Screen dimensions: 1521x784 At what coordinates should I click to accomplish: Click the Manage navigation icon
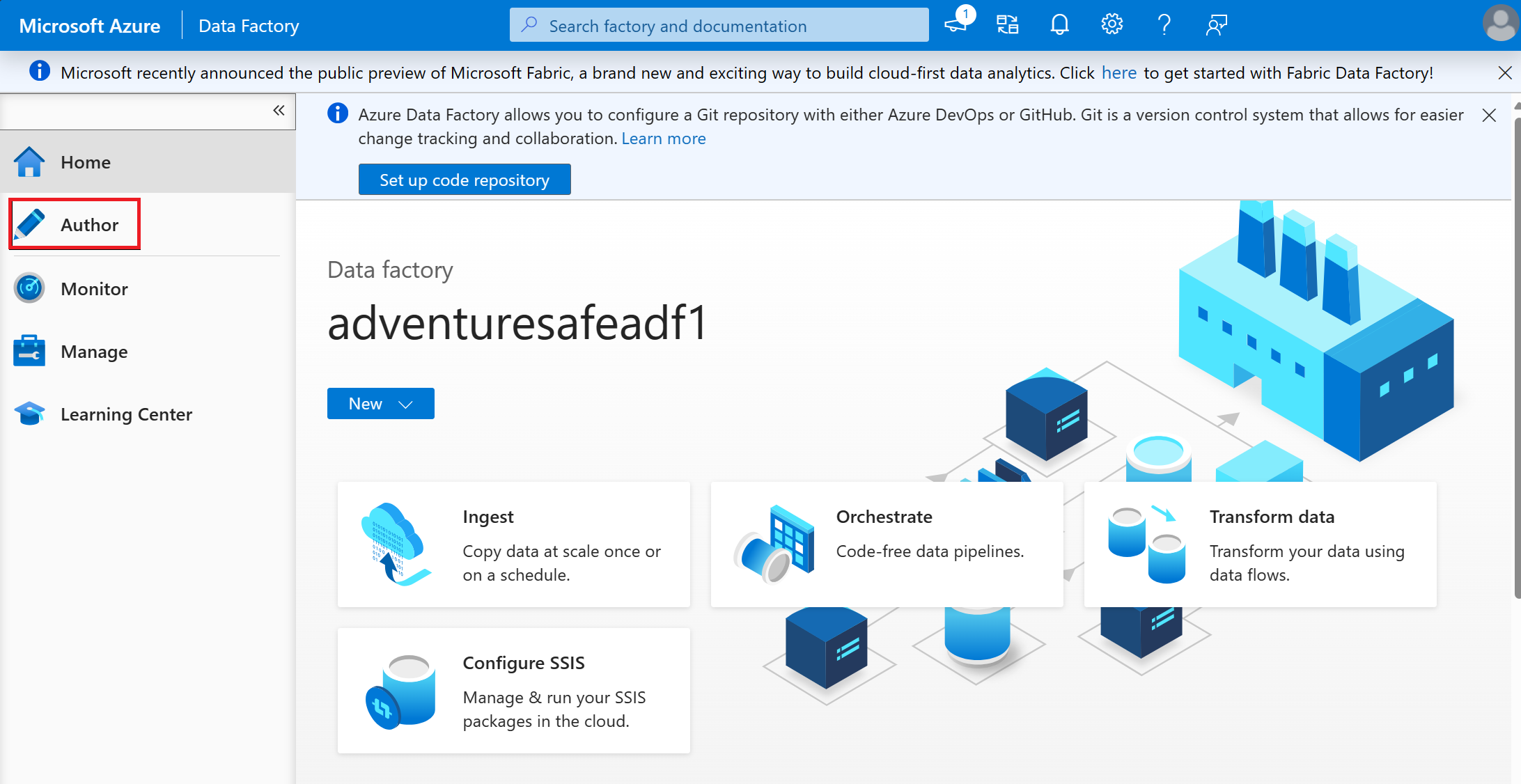tap(29, 352)
